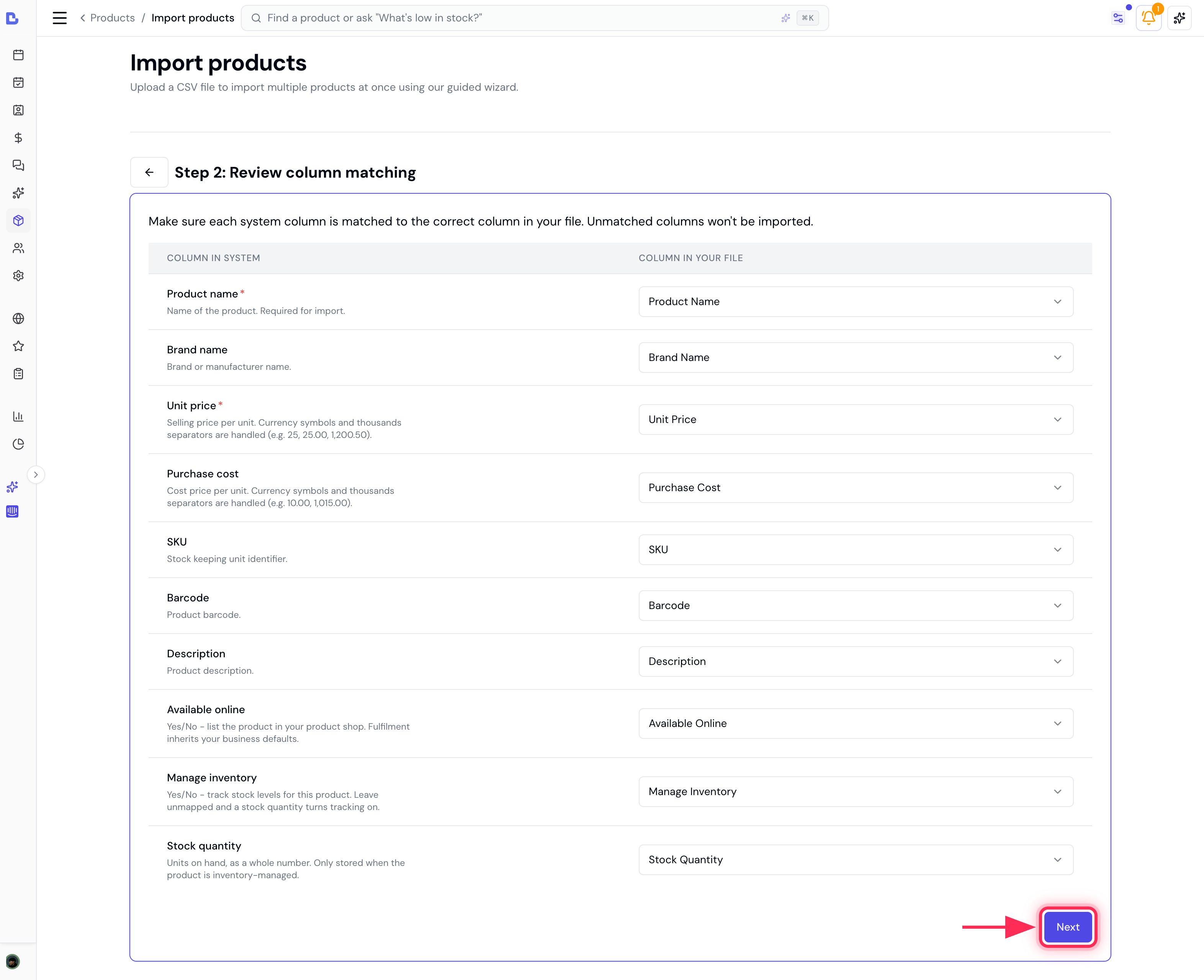The height and width of the screenshot is (980, 1204).
Task: Open the hamburger menu icon
Action: click(x=59, y=18)
